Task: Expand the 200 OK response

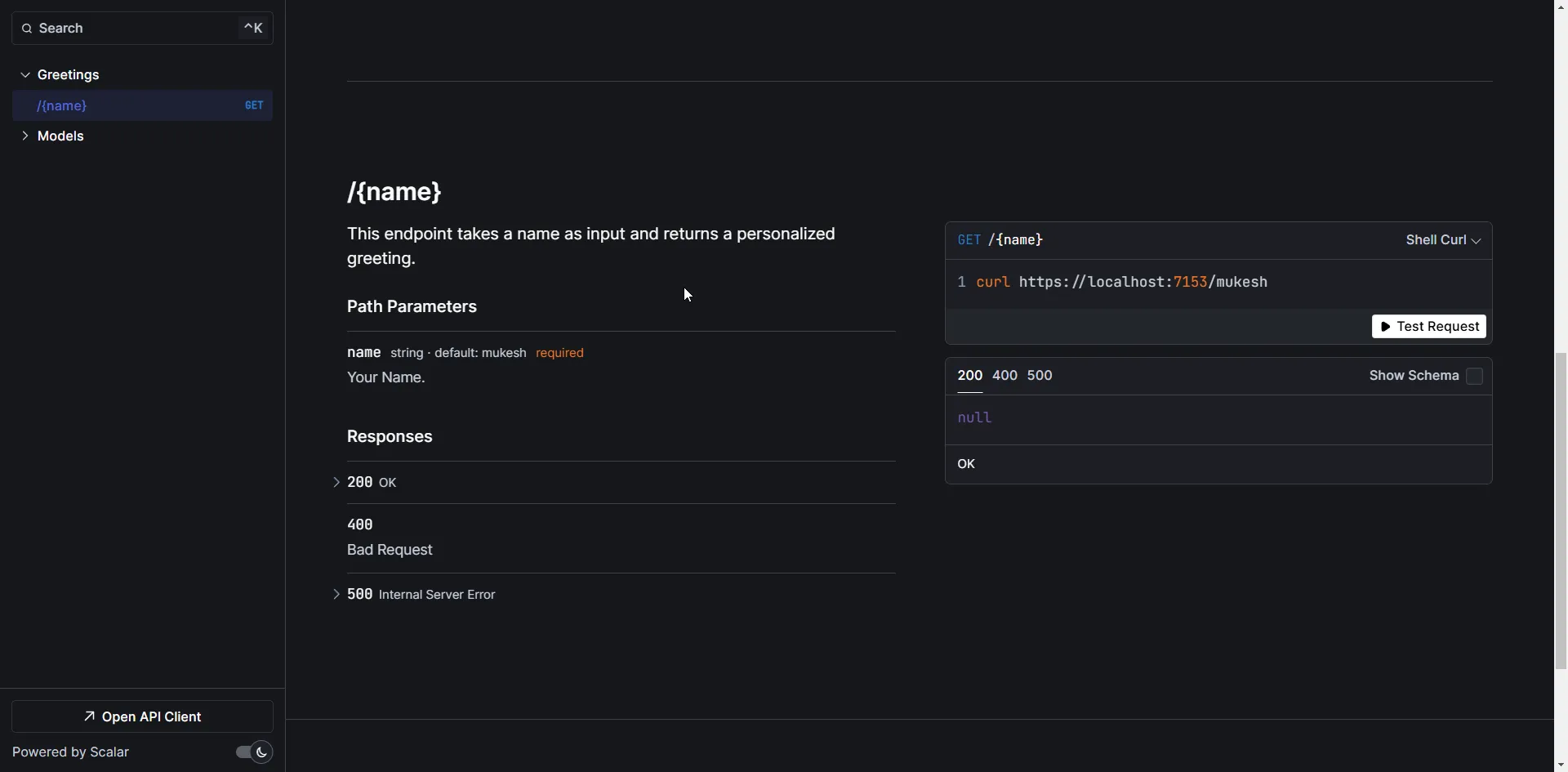Action: pos(336,483)
